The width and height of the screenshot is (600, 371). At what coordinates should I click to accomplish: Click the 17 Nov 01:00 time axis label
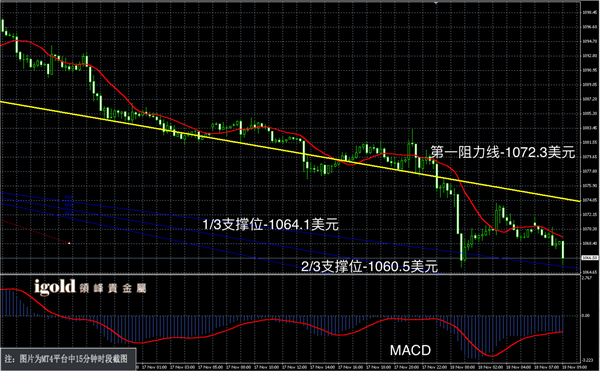coord(155,367)
